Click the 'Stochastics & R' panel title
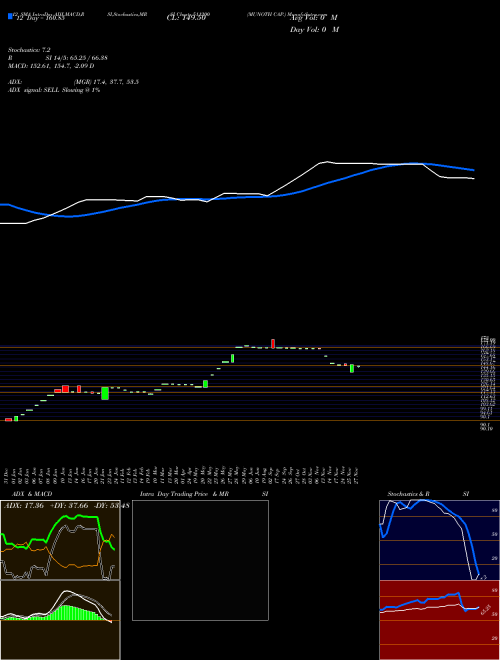 tap(408, 494)
